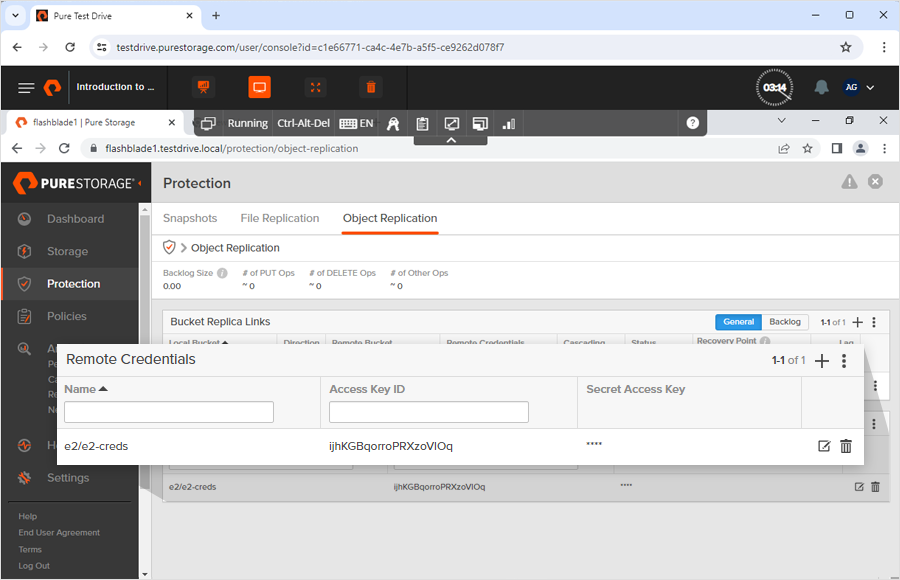Image resolution: width=900 pixels, height=580 pixels.
Task: Toggle the General view button
Action: (738, 322)
